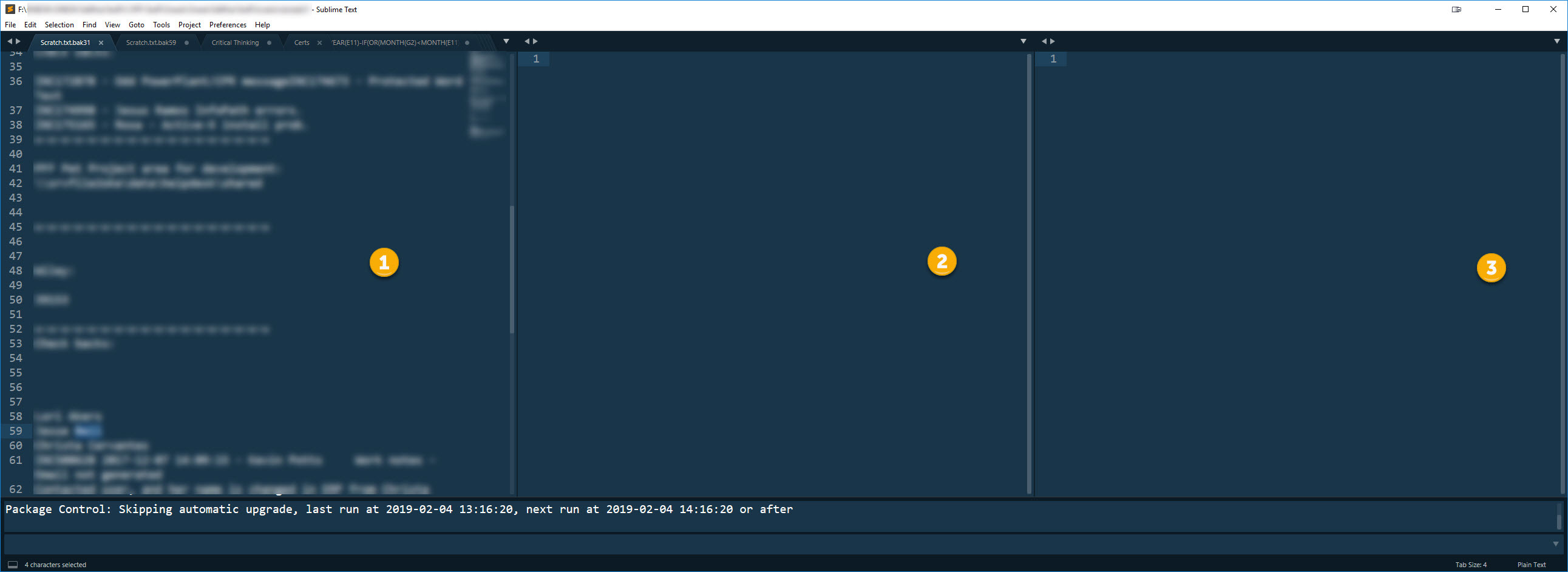Screen dimensions: 1568x572
Task: Open the tab list dropdown of the third pane
Action: 1556,41
